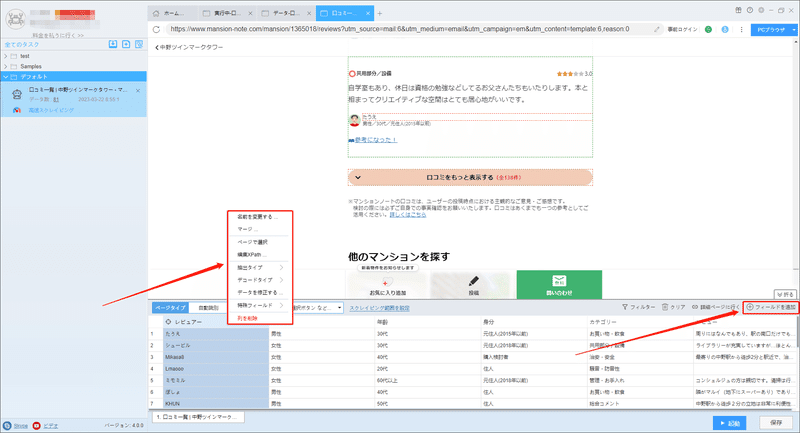Click the スクレイピング範囲を設定 link
This screenshot has height=433, width=800.
(x=379, y=308)
